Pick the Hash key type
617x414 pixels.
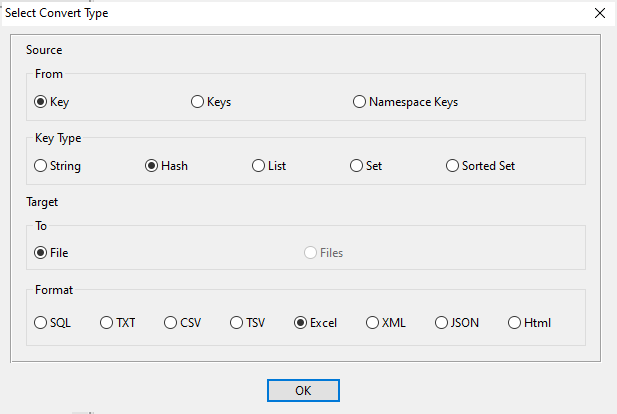click(x=152, y=166)
